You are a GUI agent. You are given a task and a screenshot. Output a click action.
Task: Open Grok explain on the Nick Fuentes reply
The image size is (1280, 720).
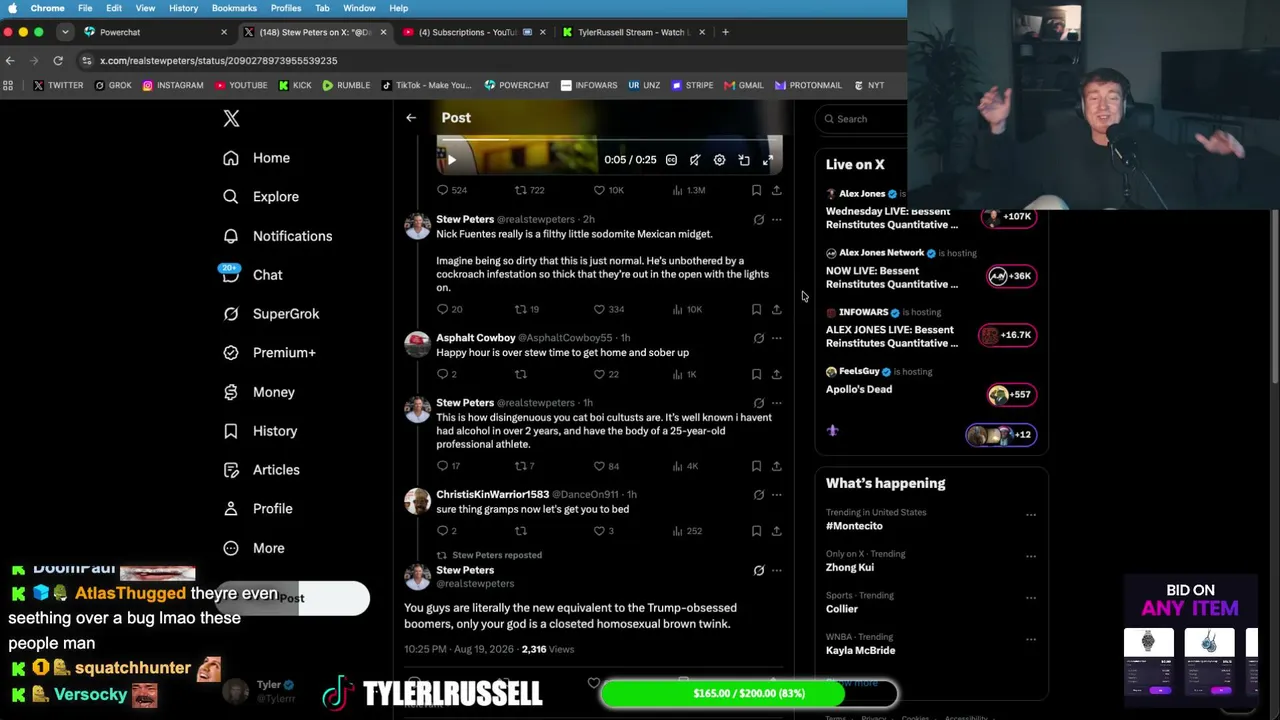[x=758, y=220]
